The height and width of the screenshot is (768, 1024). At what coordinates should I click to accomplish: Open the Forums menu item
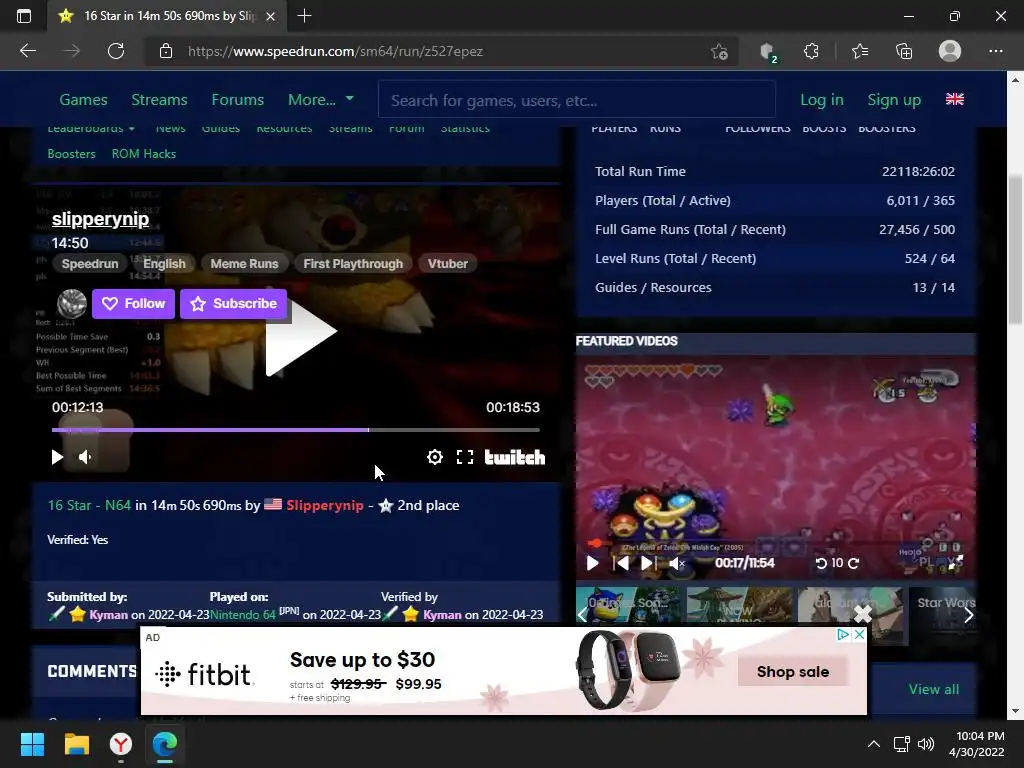[238, 100]
